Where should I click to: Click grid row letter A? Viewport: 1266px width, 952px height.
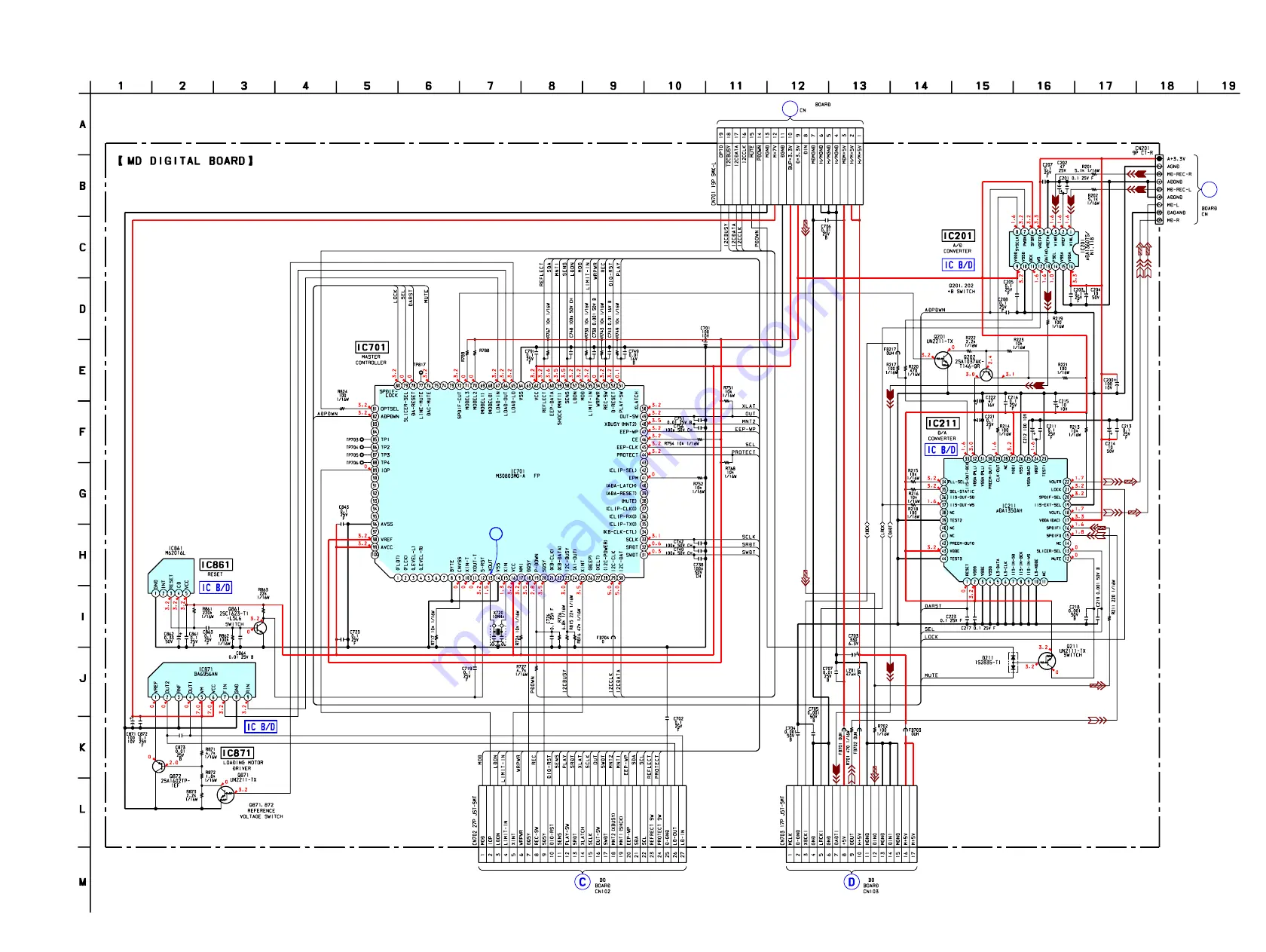(x=83, y=124)
